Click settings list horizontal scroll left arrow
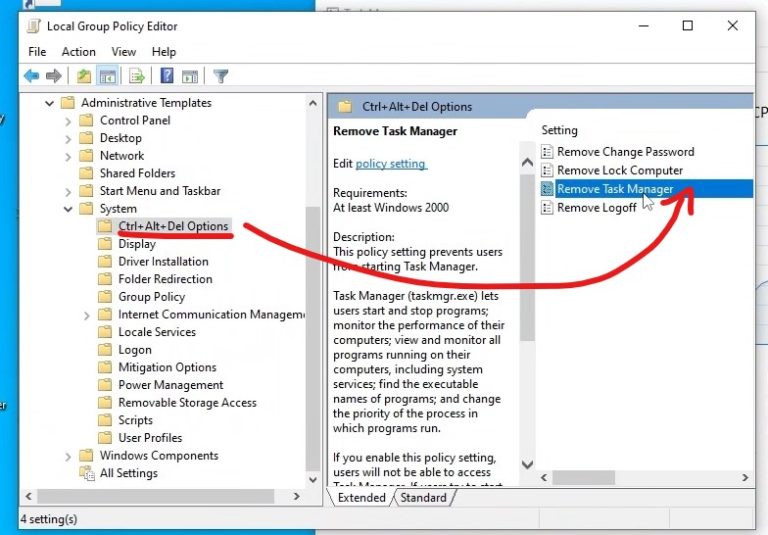 [544, 477]
